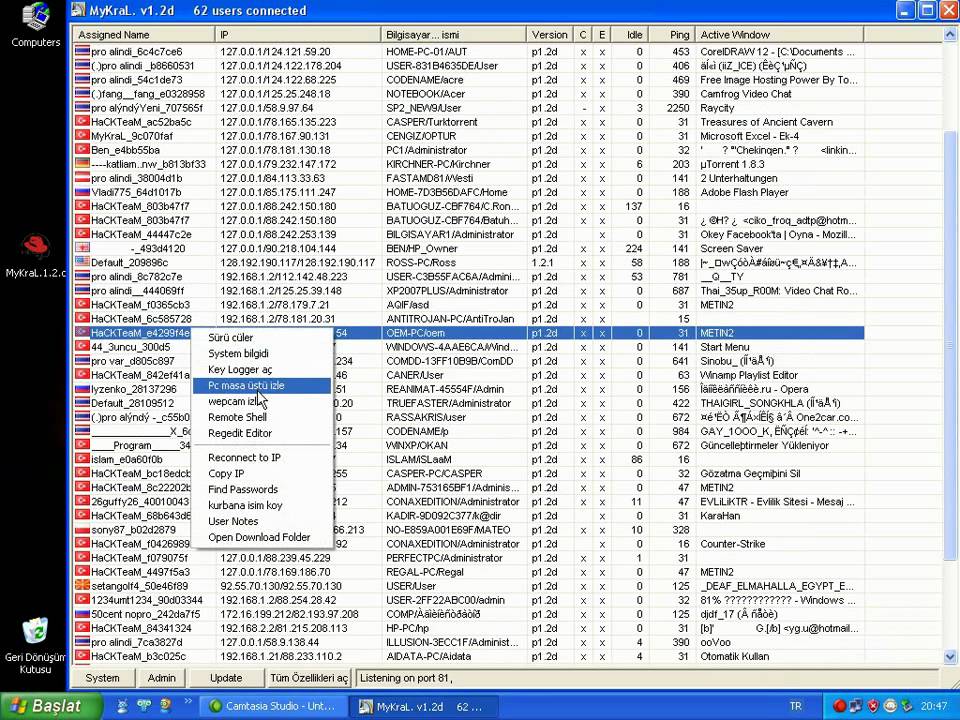The height and width of the screenshot is (720, 960).
Task: Click the Update button at the bottom
Action: 226,678
